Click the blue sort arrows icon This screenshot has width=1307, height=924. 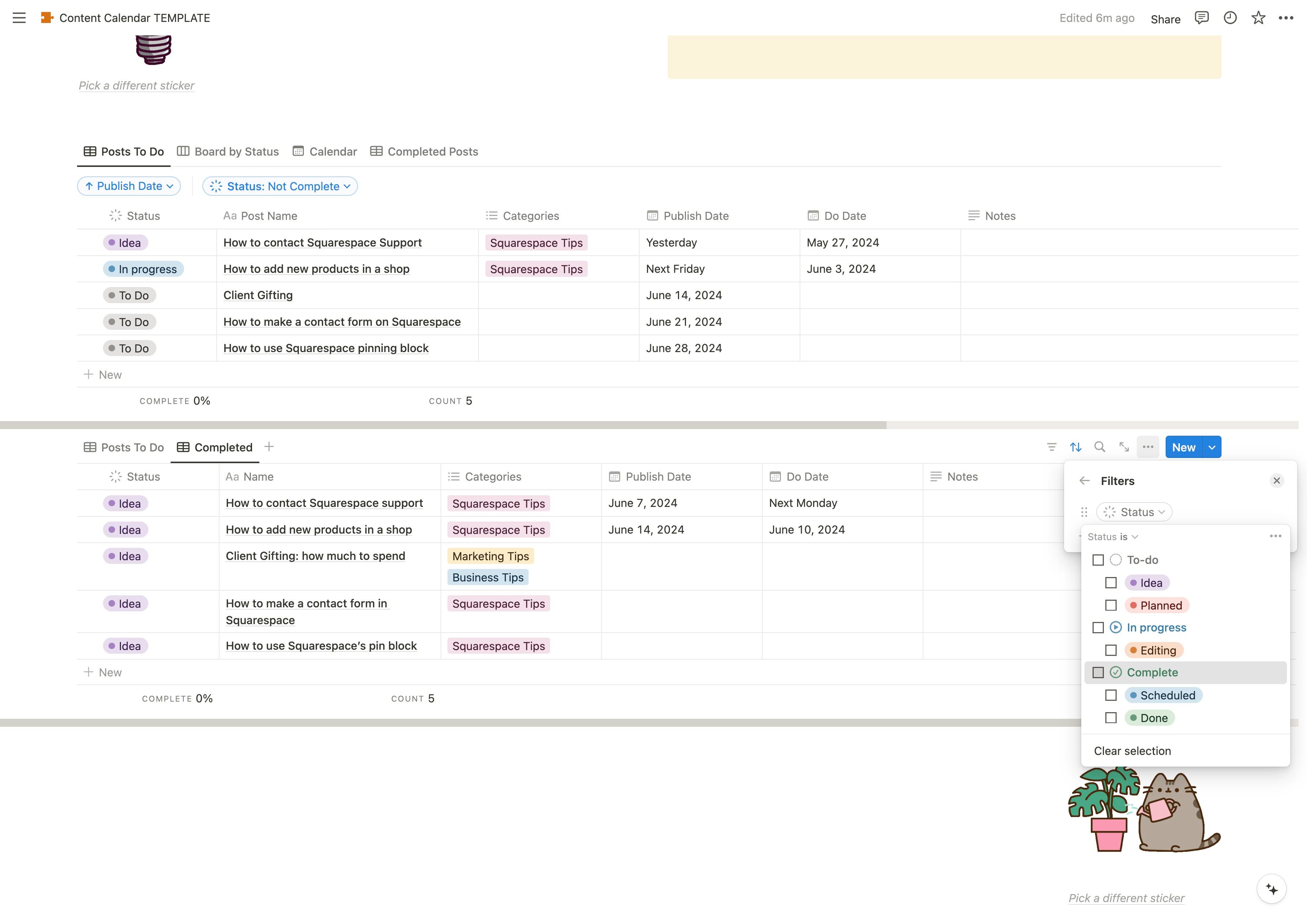1075,447
